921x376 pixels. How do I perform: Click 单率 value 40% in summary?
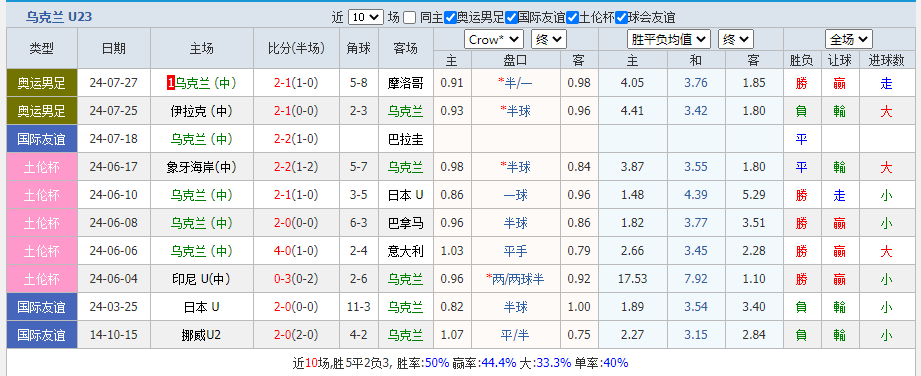616,362
